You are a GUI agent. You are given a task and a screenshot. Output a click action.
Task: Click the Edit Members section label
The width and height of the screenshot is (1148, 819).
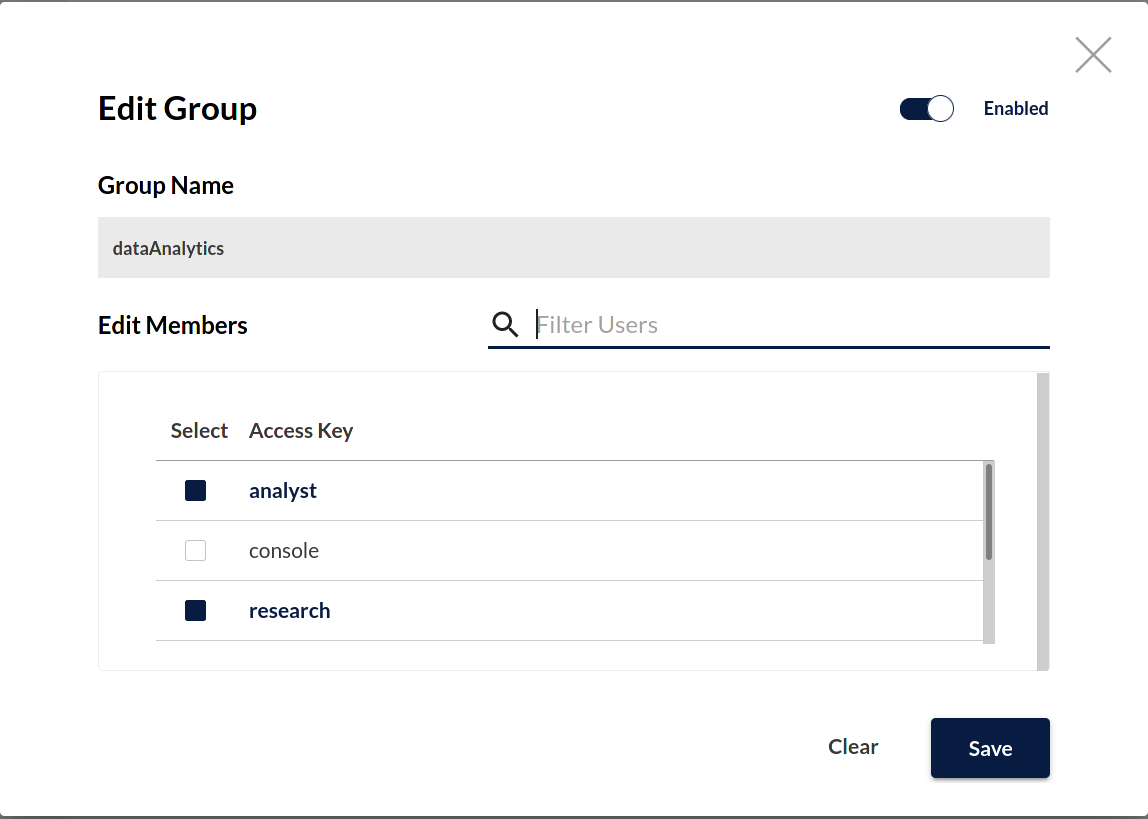[172, 324]
